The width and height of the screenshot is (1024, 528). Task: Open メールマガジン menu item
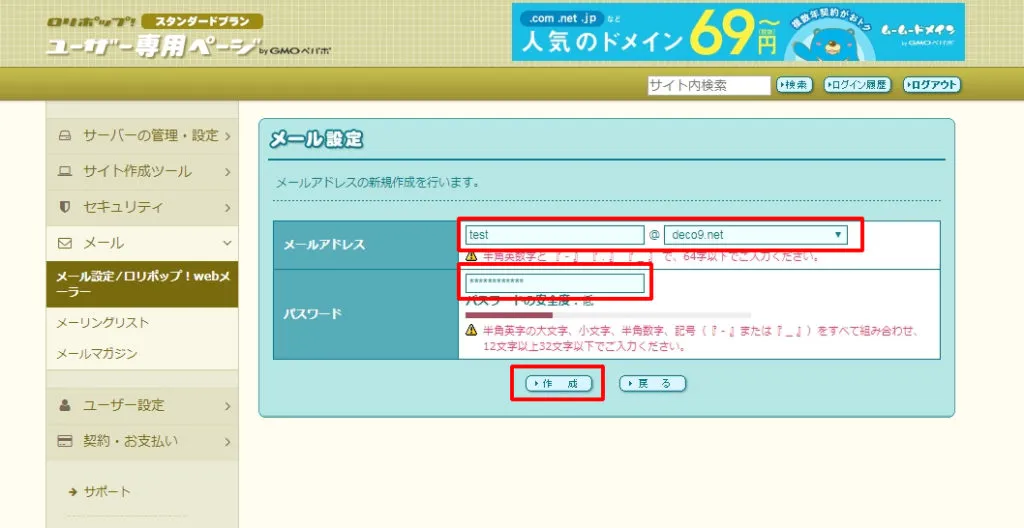coord(97,354)
